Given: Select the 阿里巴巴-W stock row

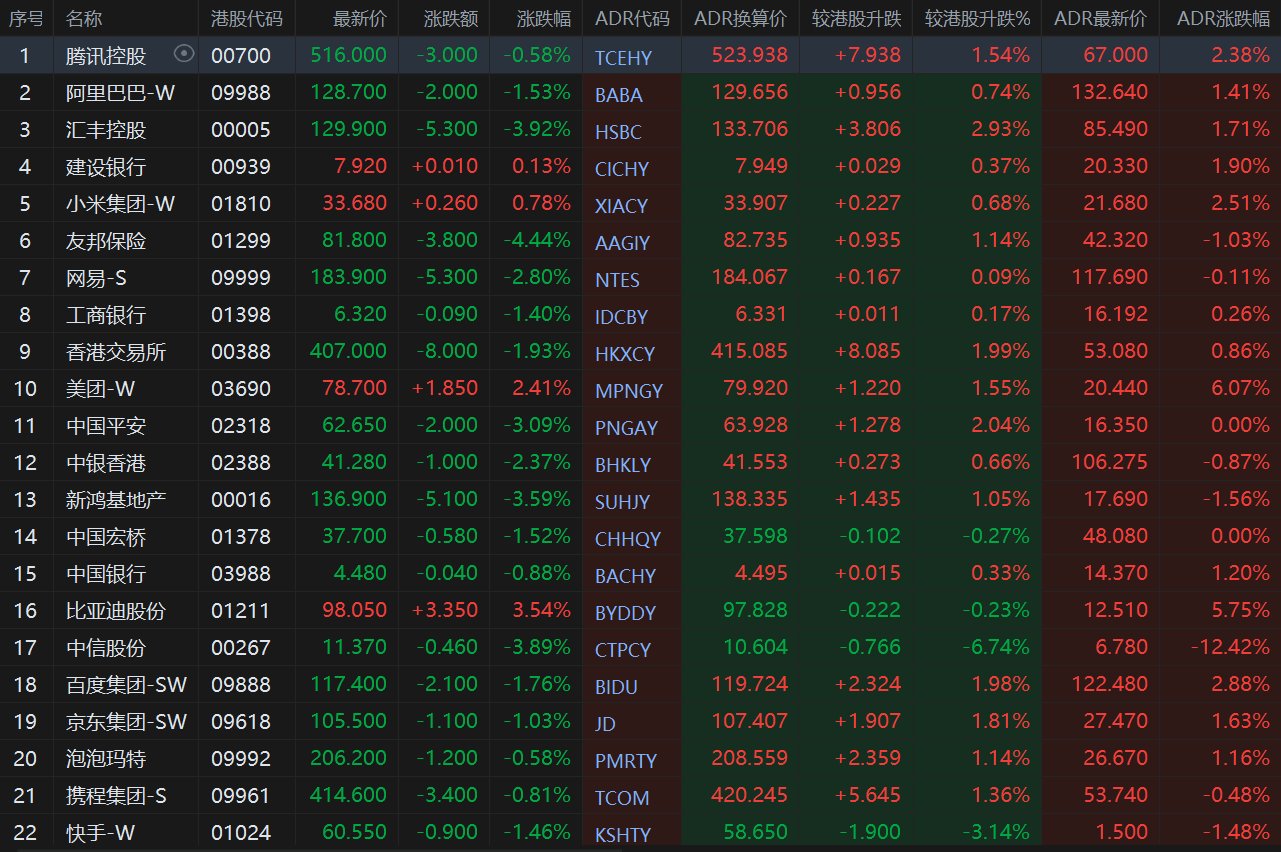Looking at the screenshot, I should click(120, 93).
